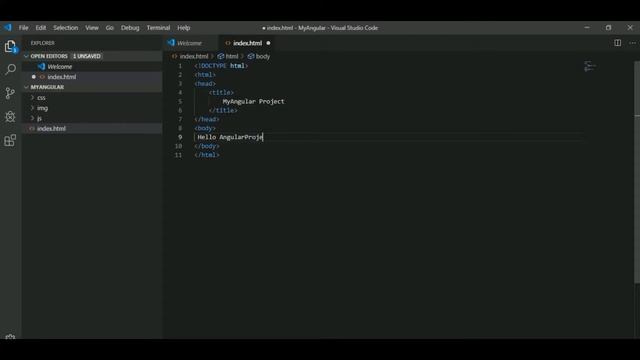The width and height of the screenshot is (640, 360).
Task: Click line 9 text Hello AngularProje
Action: tap(230, 137)
